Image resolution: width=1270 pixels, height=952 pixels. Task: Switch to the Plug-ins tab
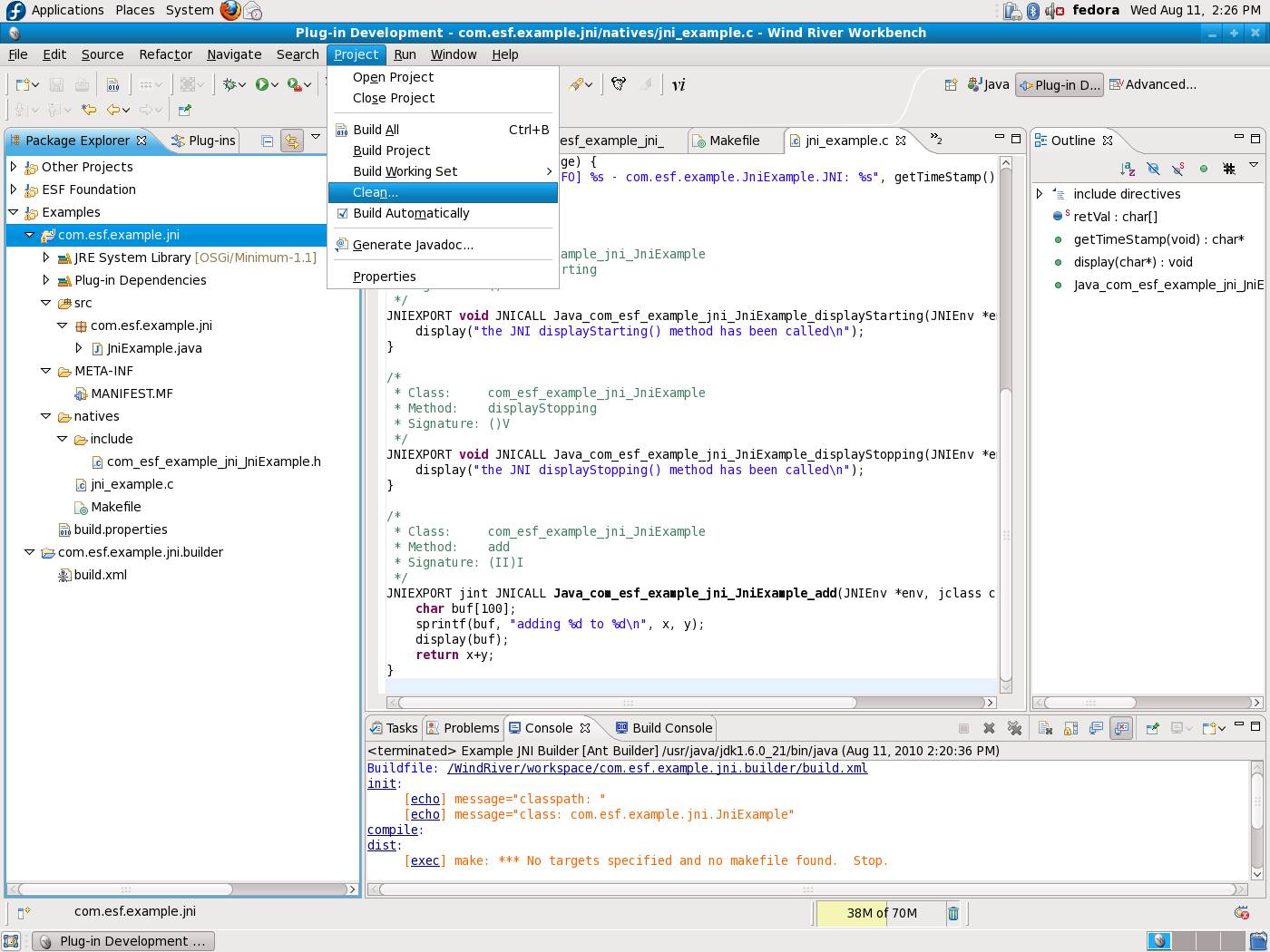203,141
